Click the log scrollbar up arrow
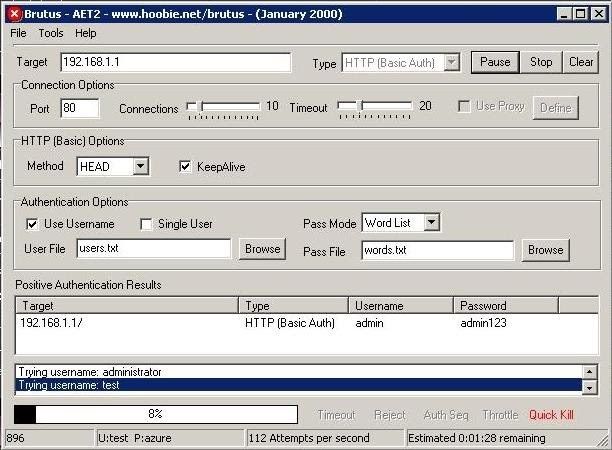Image resolution: width=612 pixels, height=450 pixels. click(x=589, y=372)
